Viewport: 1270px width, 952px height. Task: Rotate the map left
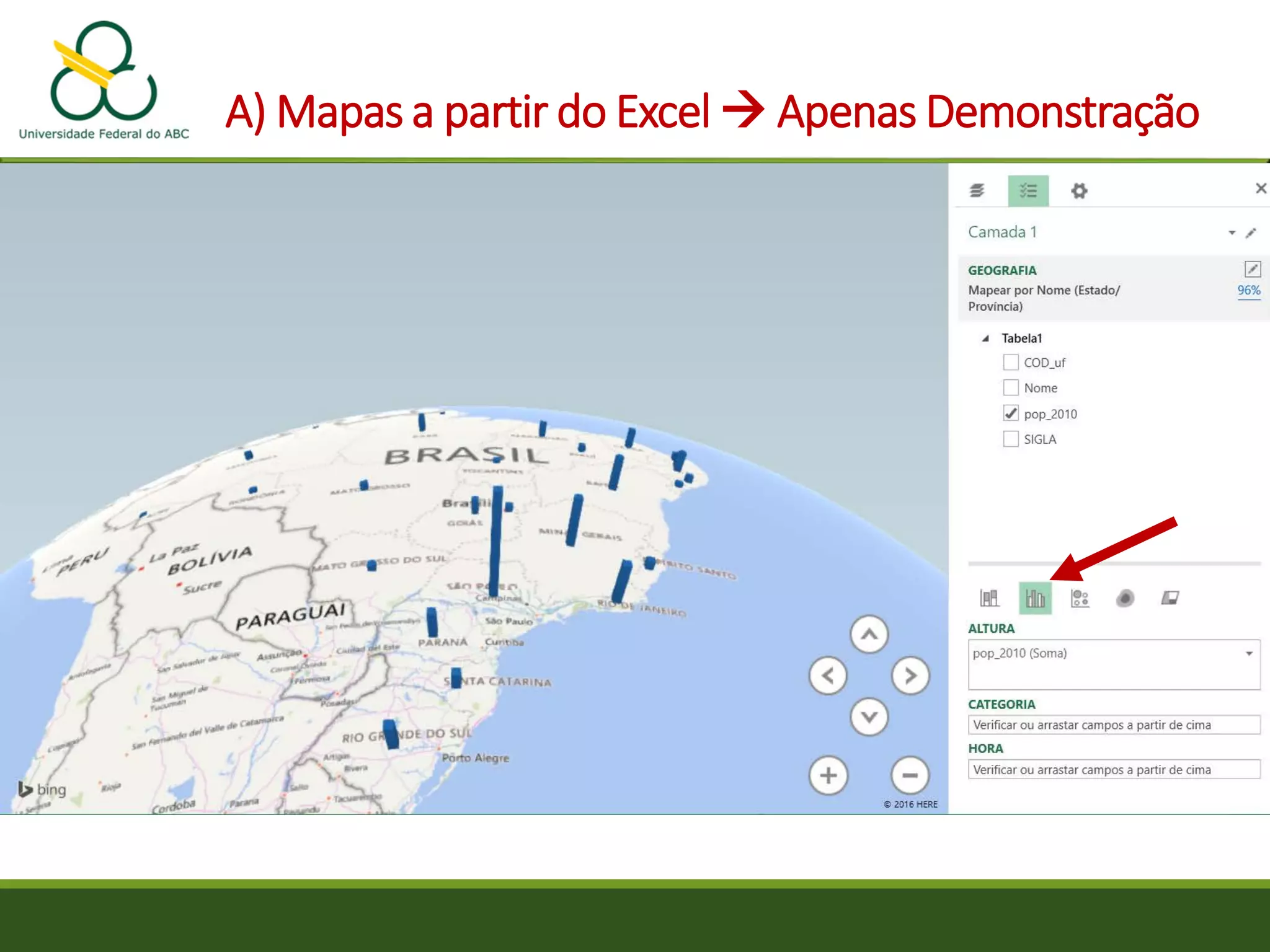point(828,676)
